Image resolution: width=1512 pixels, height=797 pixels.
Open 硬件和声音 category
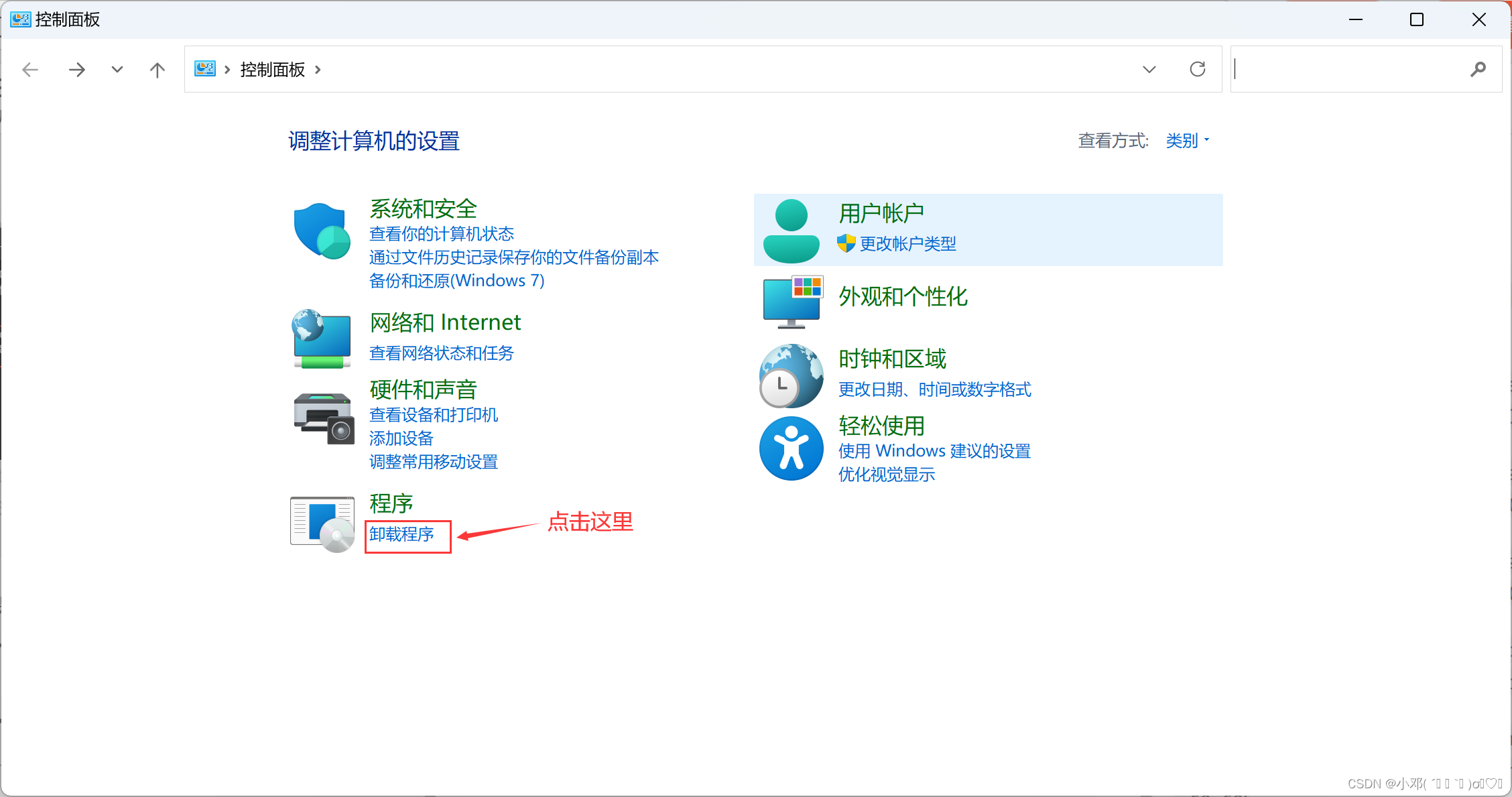click(423, 389)
